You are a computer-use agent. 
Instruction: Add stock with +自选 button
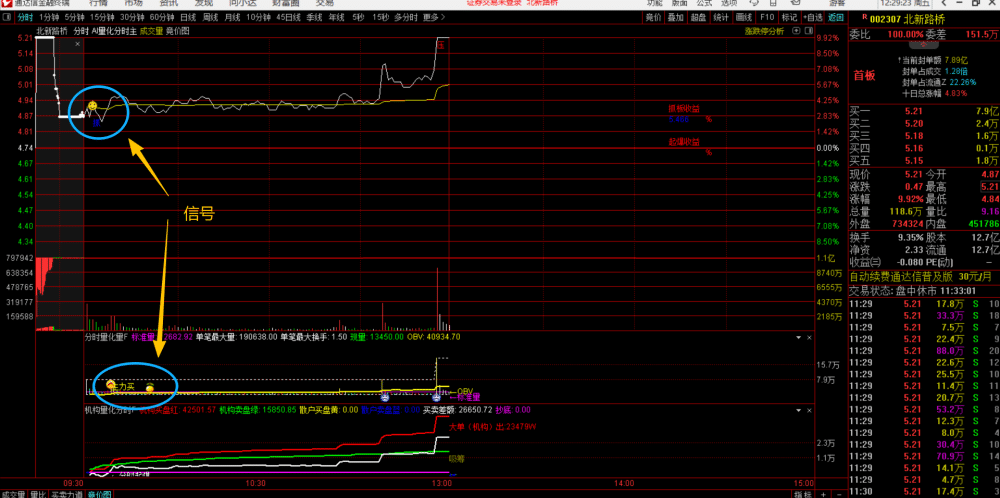coord(812,17)
